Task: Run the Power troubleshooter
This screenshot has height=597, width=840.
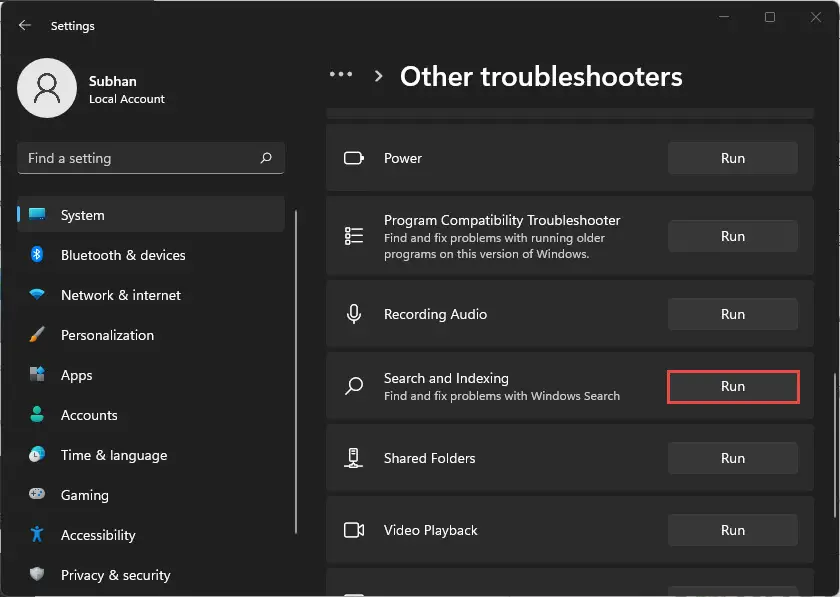Action: 732,158
